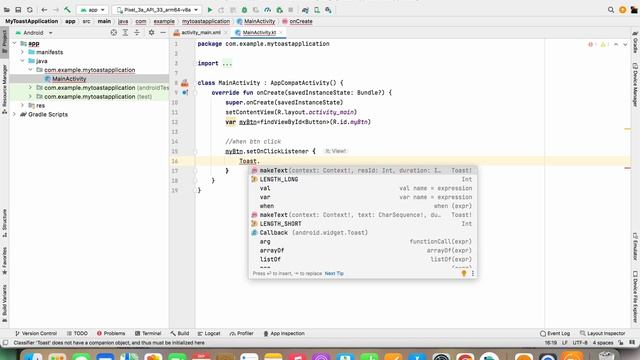Toggle the Resource Manager side panel
640x360 pixels.
[4, 89]
